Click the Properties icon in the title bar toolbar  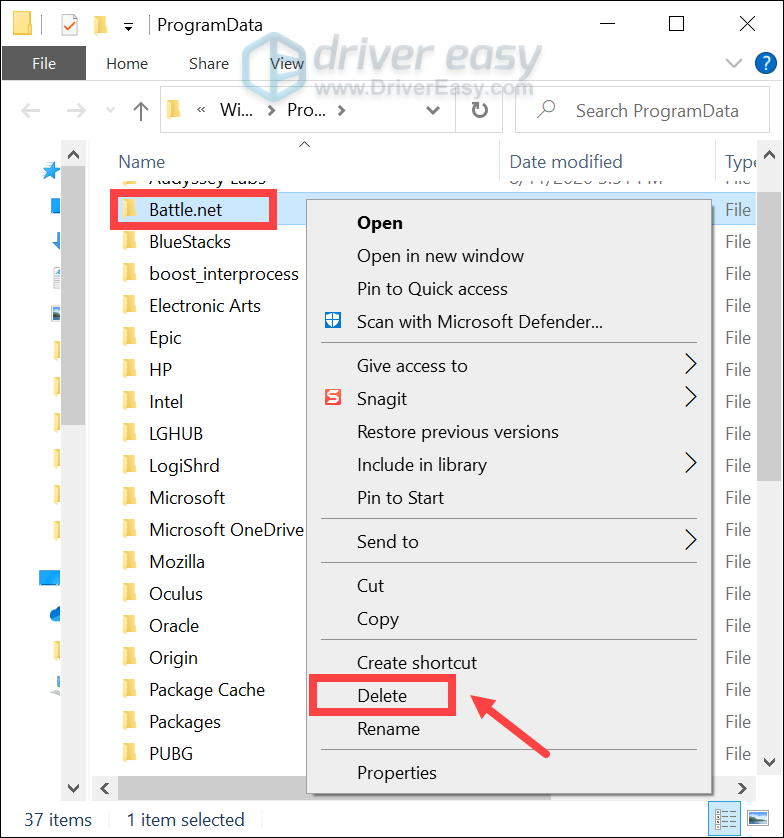[70, 24]
